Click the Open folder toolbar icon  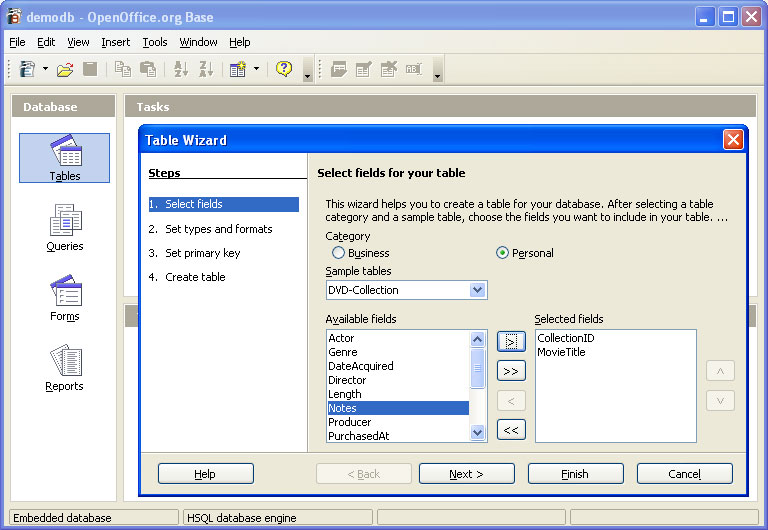point(65,69)
